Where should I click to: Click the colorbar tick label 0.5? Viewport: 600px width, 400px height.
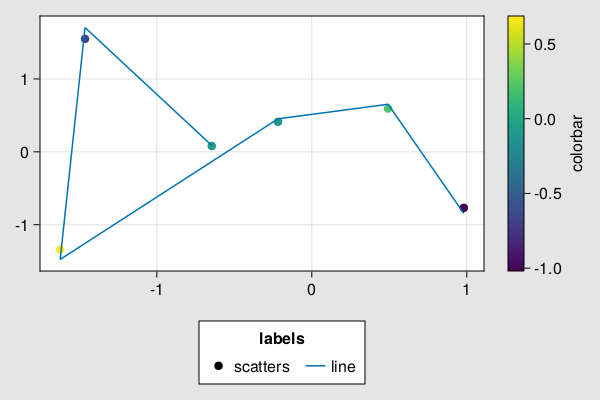pos(545,45)
